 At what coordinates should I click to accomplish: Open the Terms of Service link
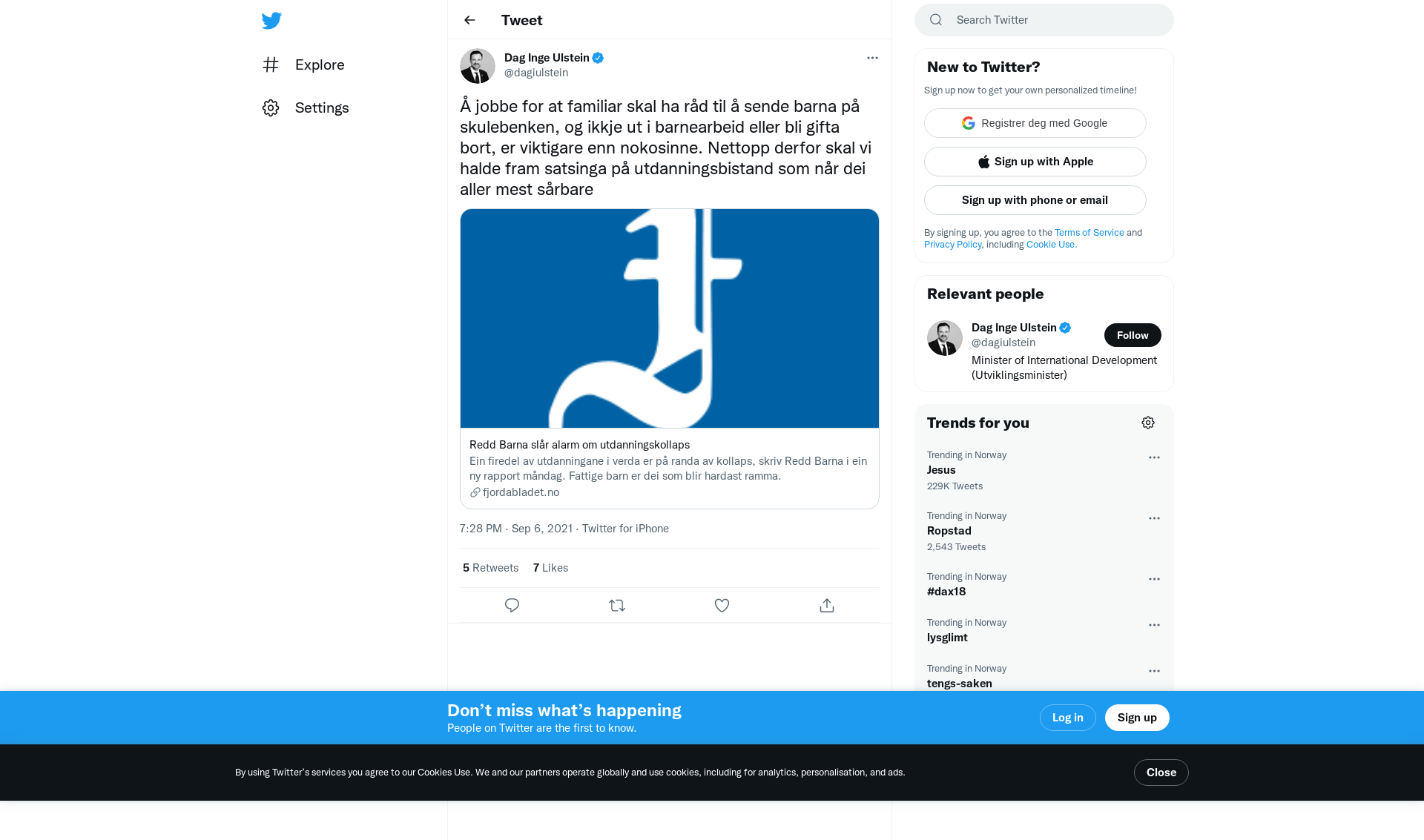click(x=1090, y=233)
